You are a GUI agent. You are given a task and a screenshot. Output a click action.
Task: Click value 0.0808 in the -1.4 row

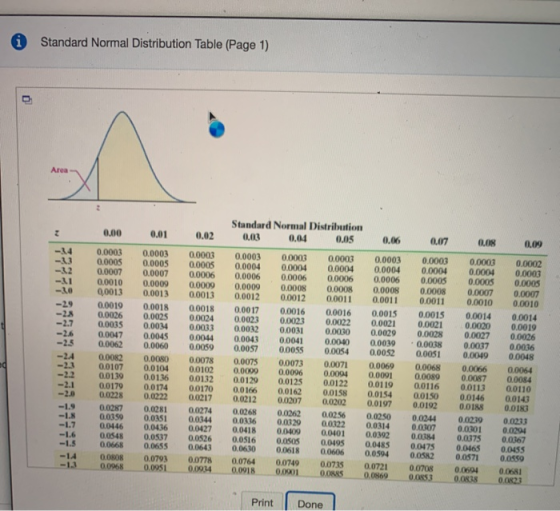pos(112,457)
